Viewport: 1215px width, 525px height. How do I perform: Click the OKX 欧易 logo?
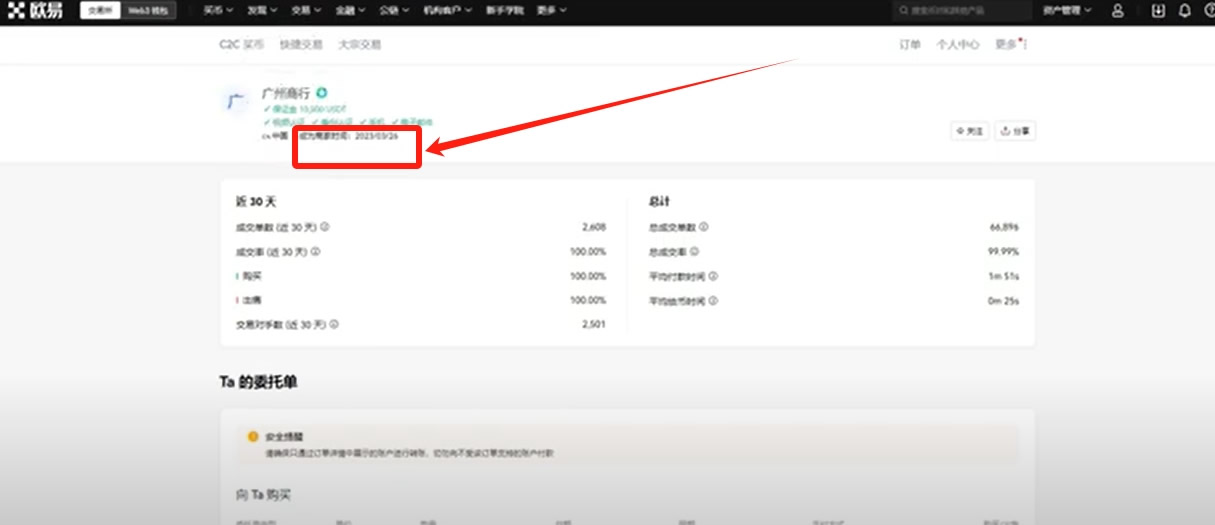pos(34,11)
